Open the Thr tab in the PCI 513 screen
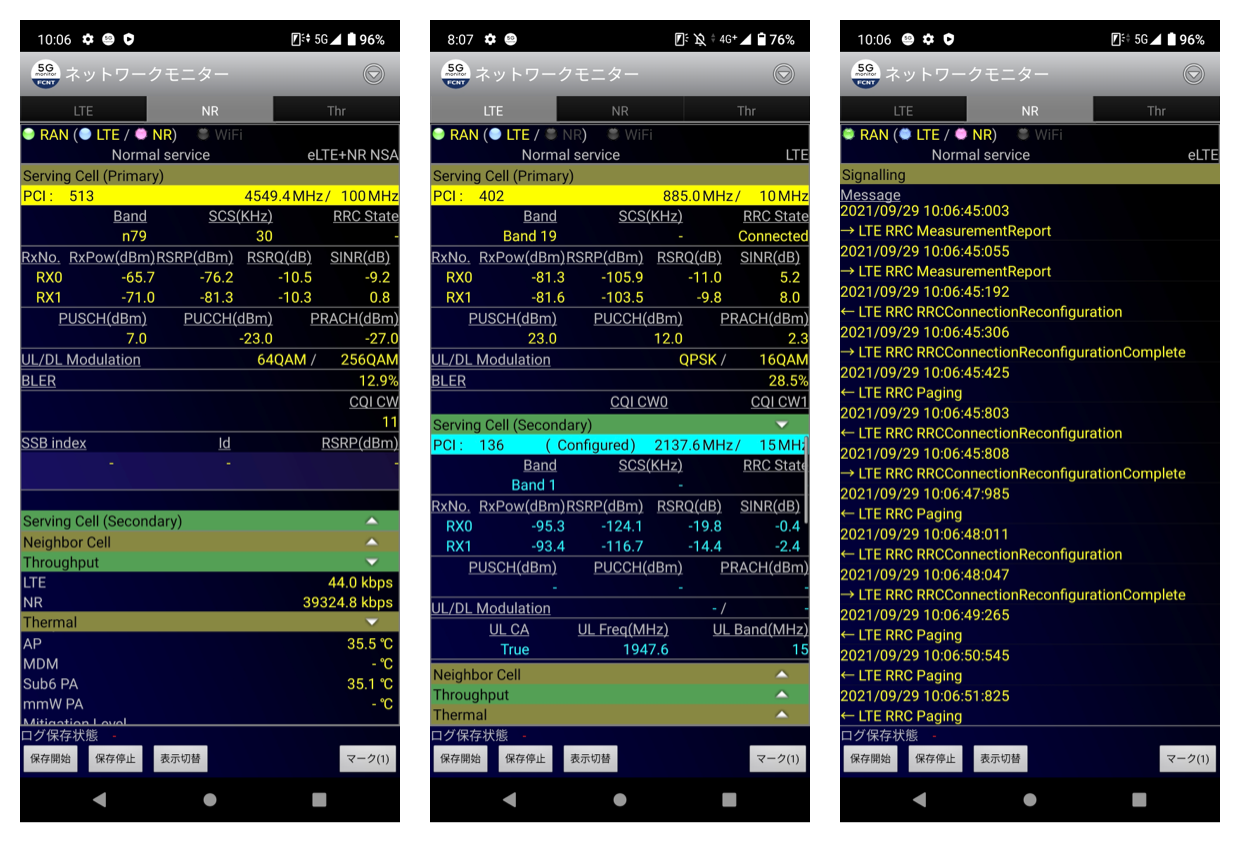This screenshot has width=1240, height=844. tap(336, 110)
